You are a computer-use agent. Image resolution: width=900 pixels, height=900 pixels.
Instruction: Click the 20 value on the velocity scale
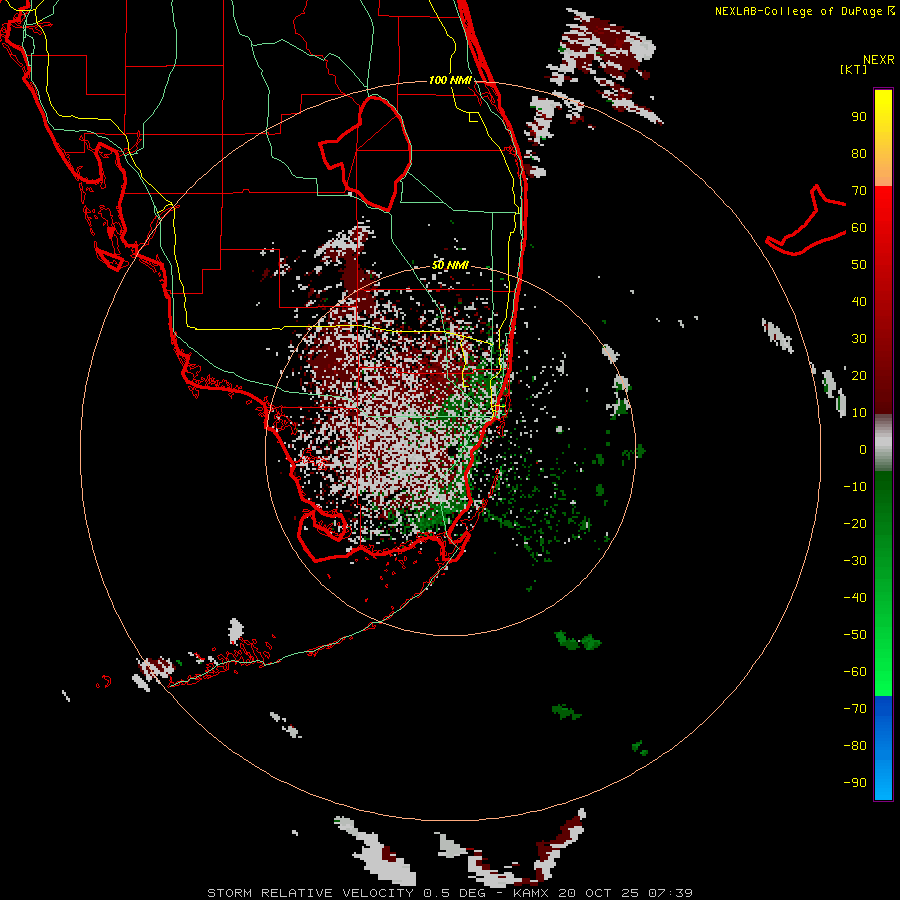tap(859, 375)
